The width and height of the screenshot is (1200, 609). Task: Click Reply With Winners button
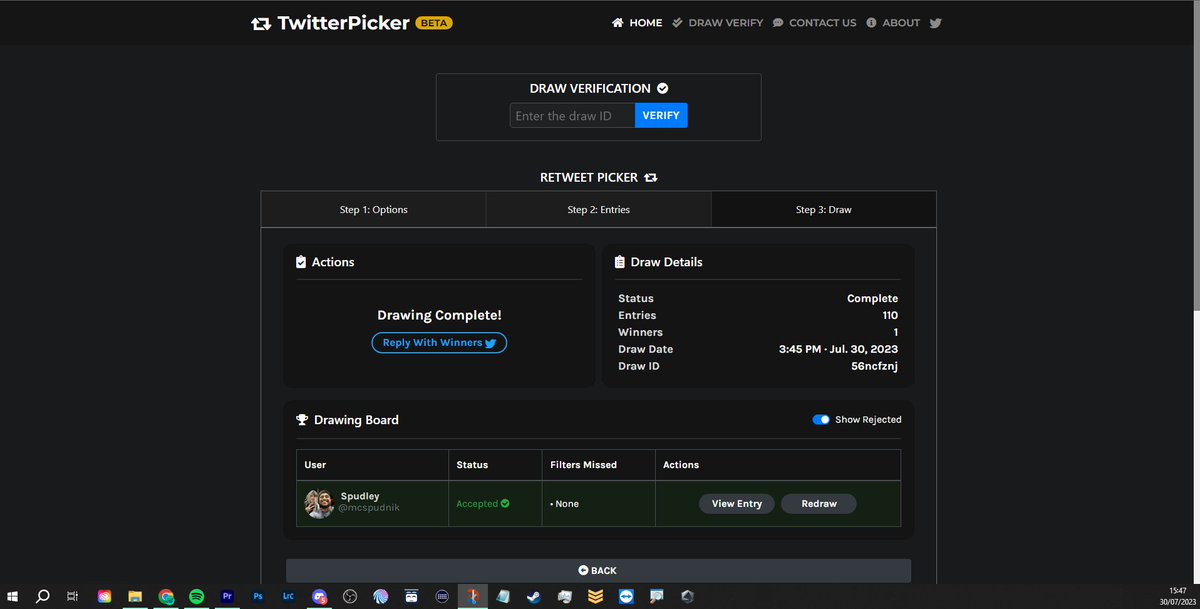tap(439, 343)
